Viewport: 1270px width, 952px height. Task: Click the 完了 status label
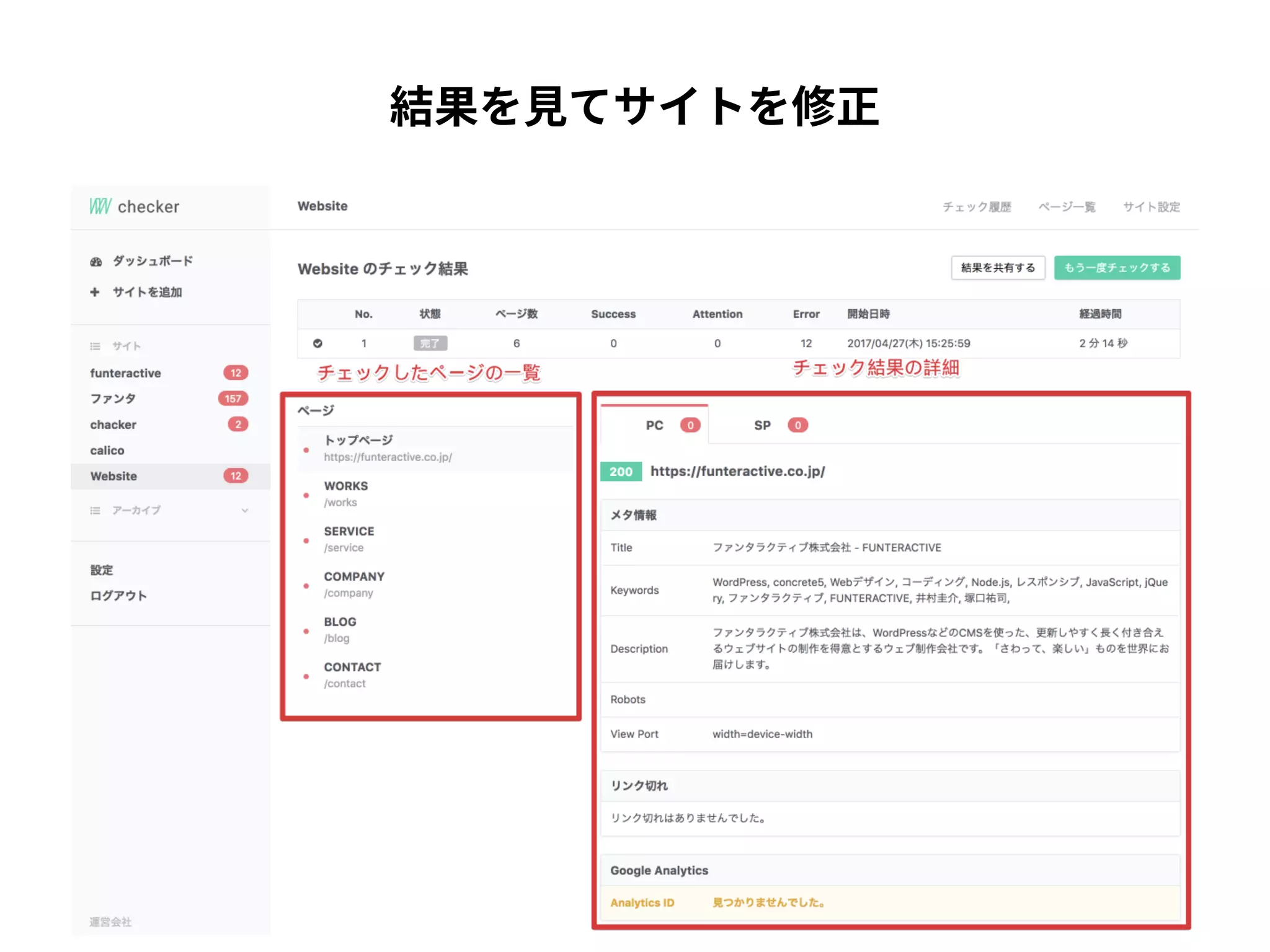(x=430, y=343)
